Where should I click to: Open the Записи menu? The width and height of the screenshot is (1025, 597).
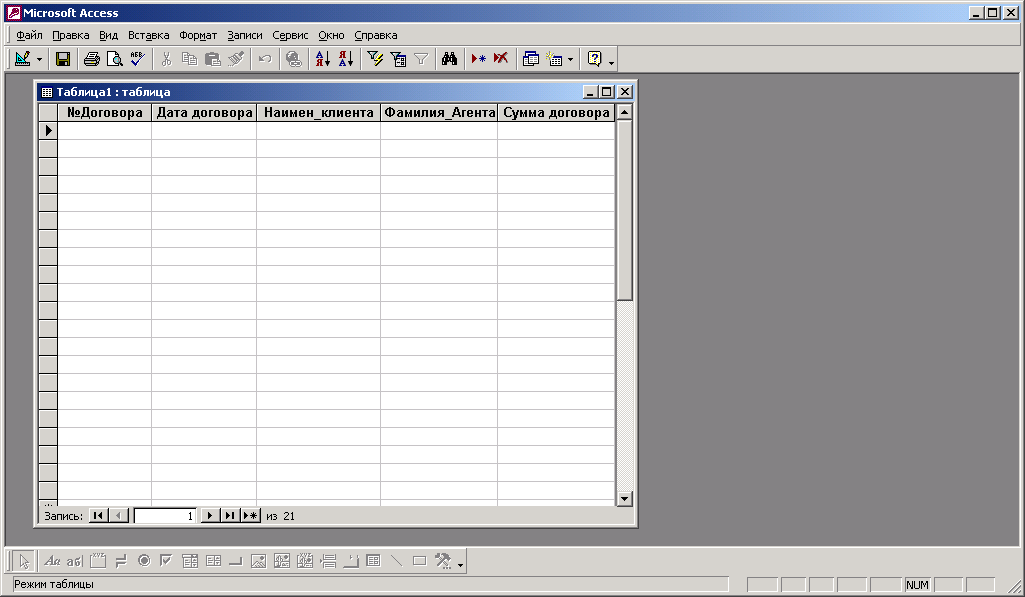(245, 35)
